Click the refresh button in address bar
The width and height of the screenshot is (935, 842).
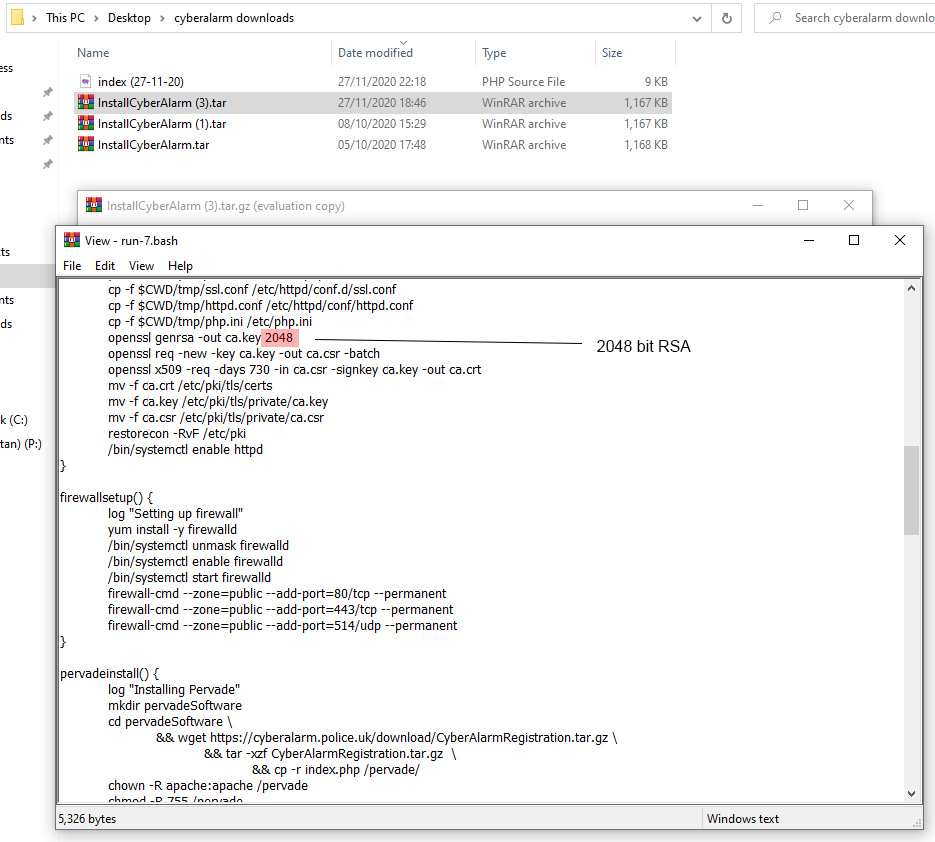tap(727, 18)
